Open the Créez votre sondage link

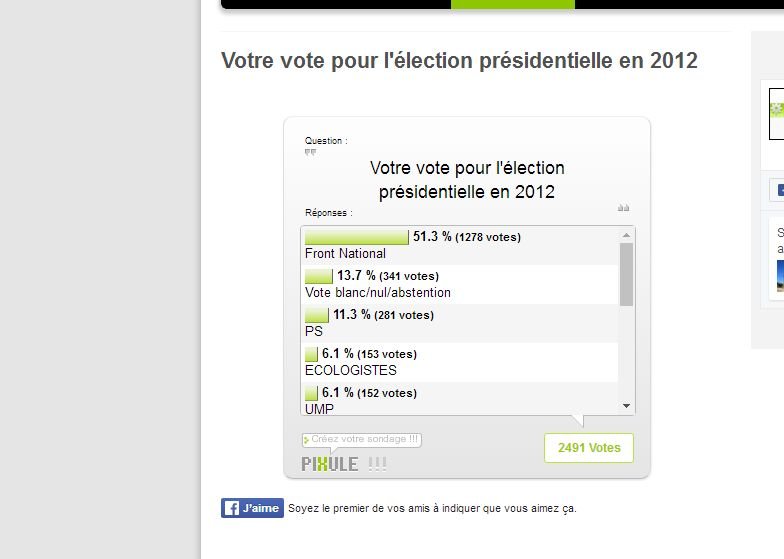pyautogui.click(x=362, y=440)
